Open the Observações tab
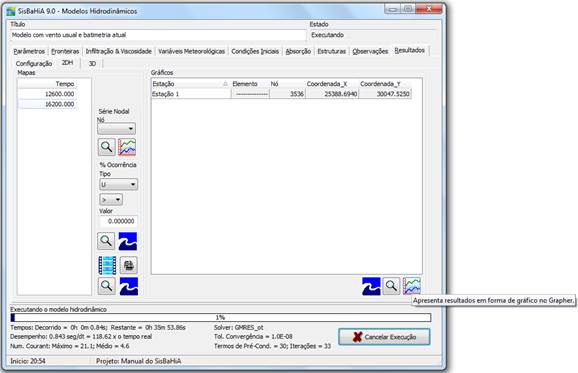 point(370,51)
